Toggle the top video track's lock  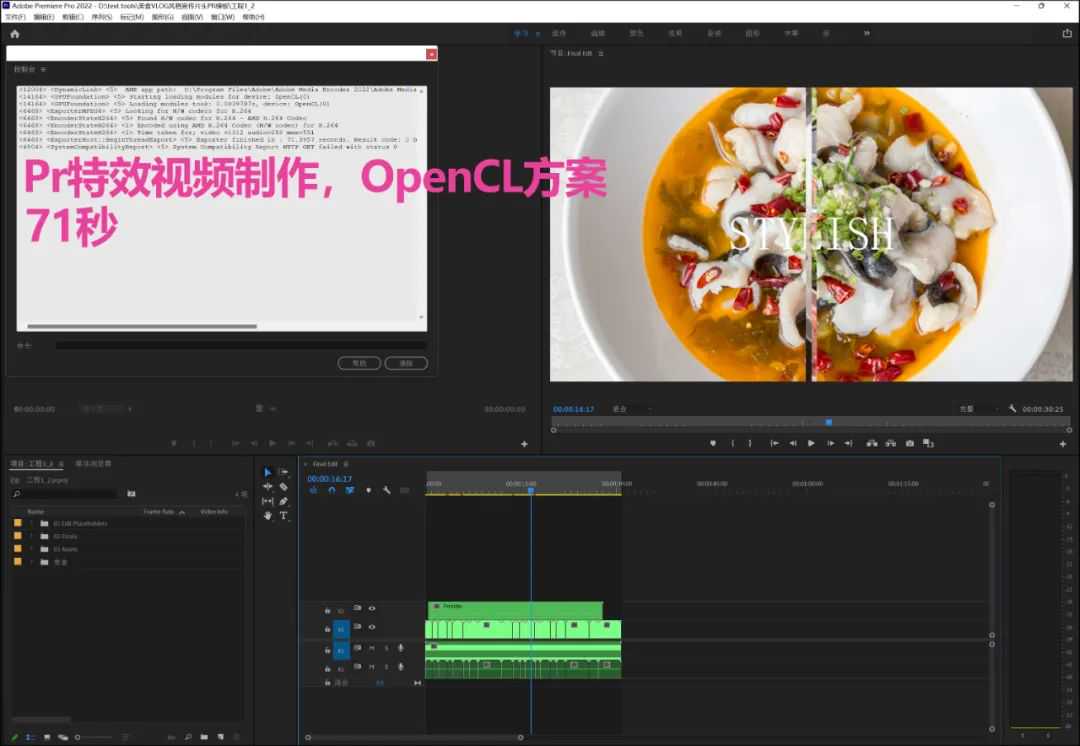pos(327,609)
